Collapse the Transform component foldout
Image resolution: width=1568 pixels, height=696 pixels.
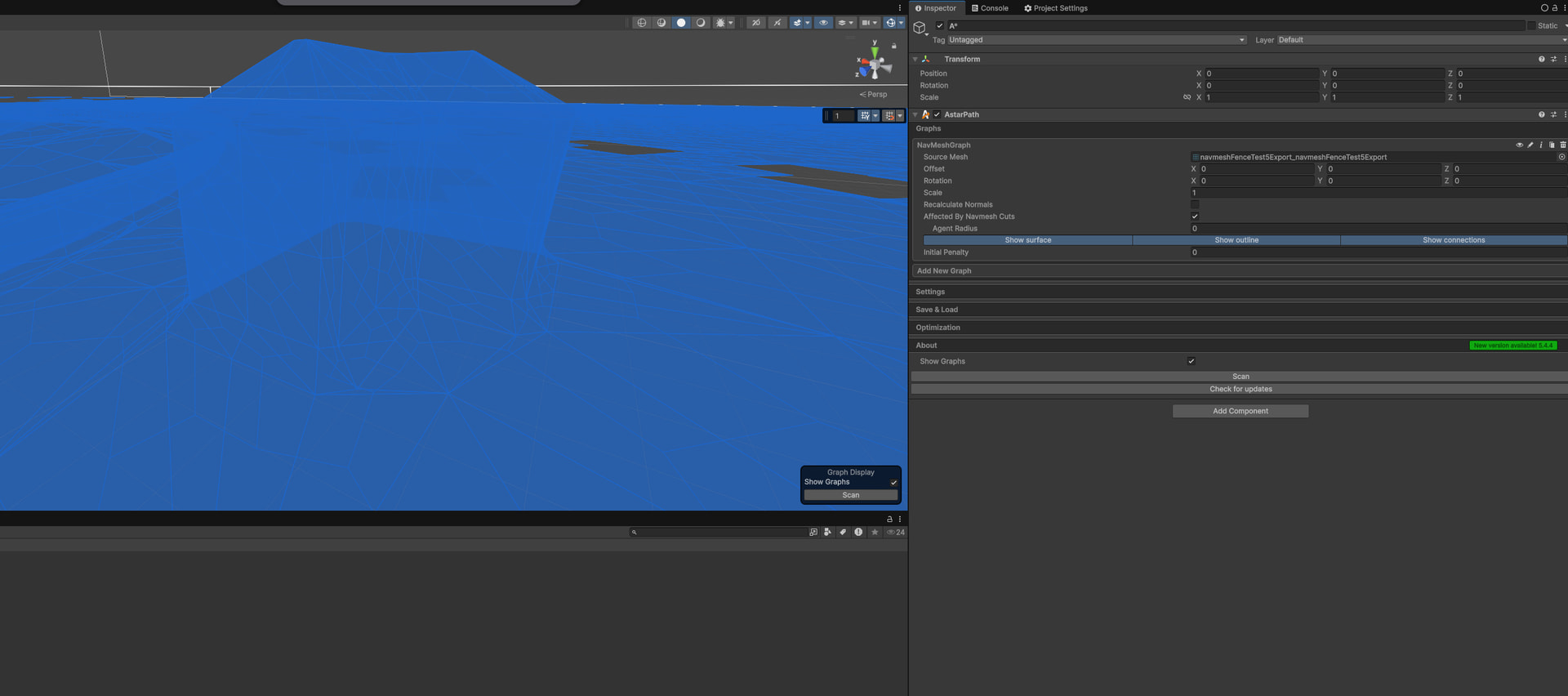915,60
